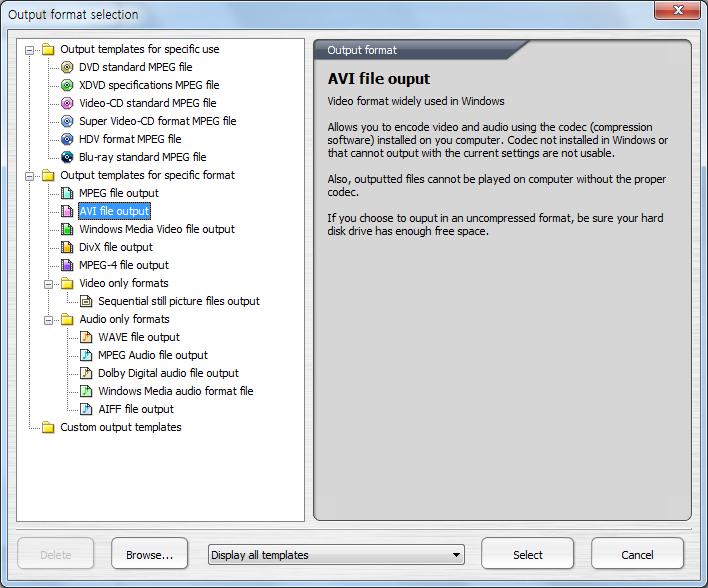Click the XDVD specifications MPEG file disc icon
The width and height of the screenshot is (708, 588).
coord(67,85)
